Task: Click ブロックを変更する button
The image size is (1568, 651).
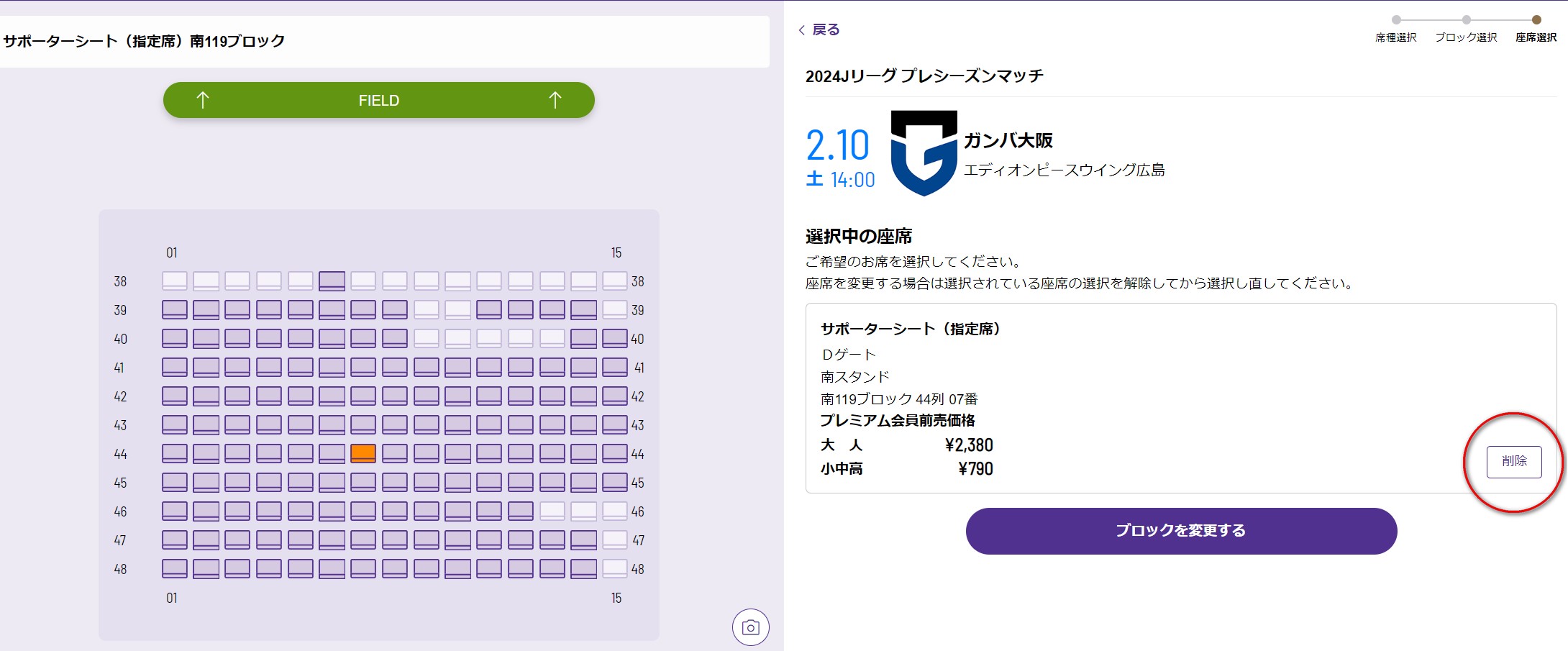Action: coord(1181,531)
